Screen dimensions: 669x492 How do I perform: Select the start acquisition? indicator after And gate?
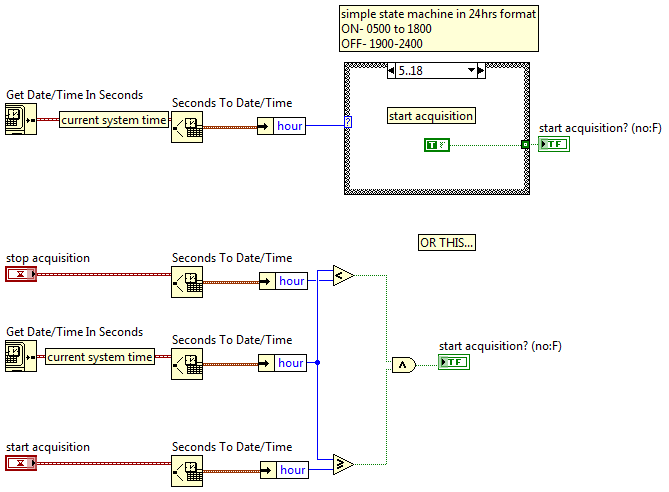tap(454, 362)
